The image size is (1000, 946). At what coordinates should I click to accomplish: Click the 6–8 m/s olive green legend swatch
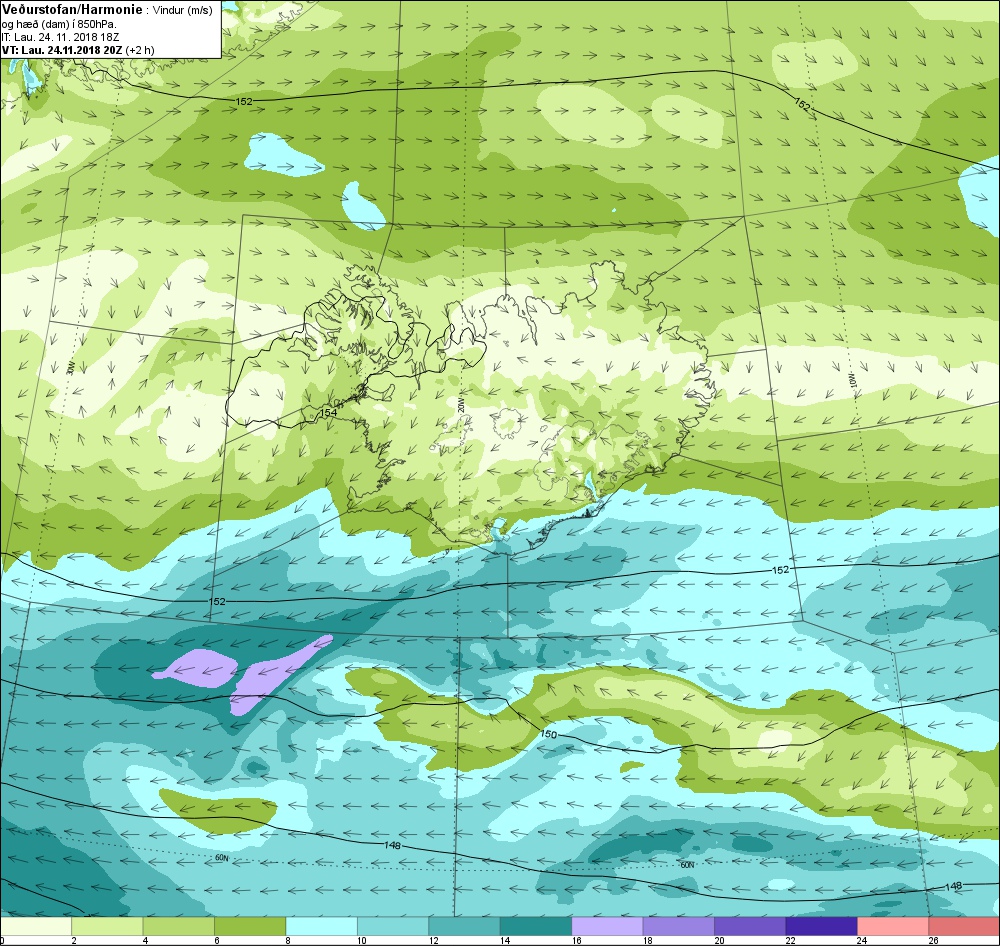coord(250,926)
